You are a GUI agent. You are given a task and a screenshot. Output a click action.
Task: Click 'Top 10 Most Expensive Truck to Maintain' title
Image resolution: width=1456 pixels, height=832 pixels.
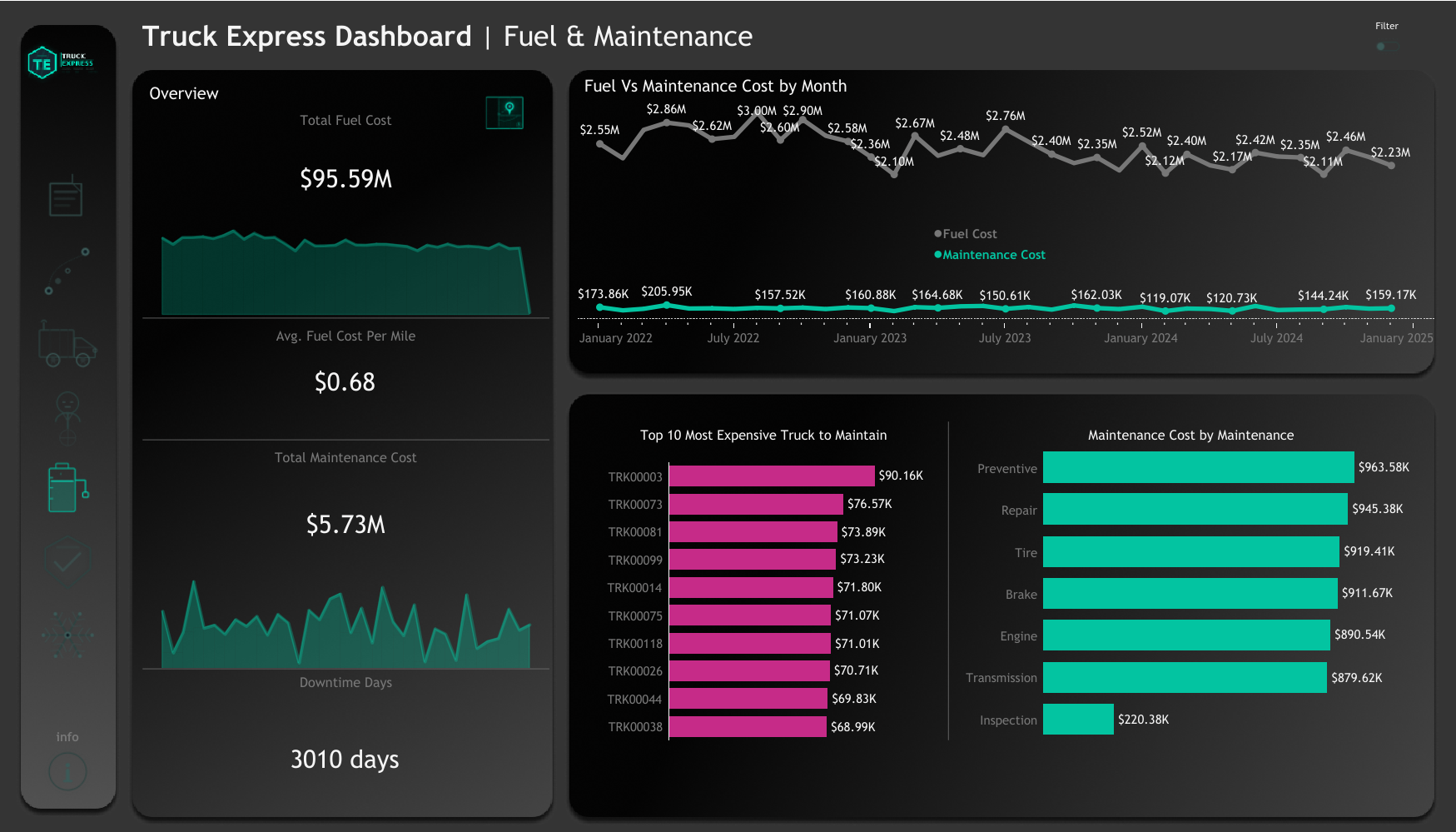(x=763, y=435)
